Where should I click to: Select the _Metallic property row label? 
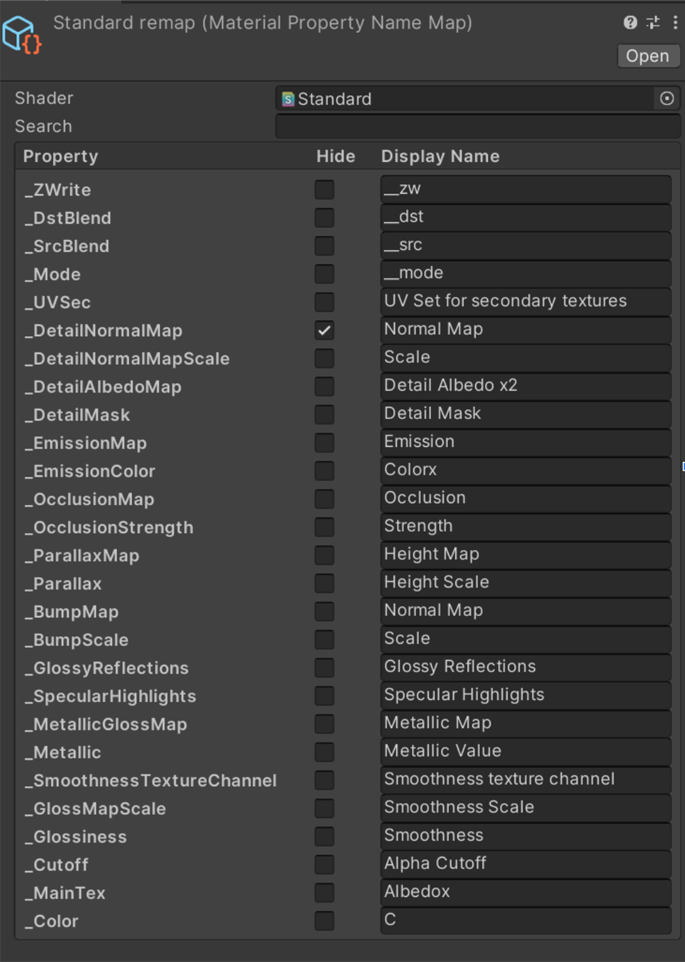(63, 752)
